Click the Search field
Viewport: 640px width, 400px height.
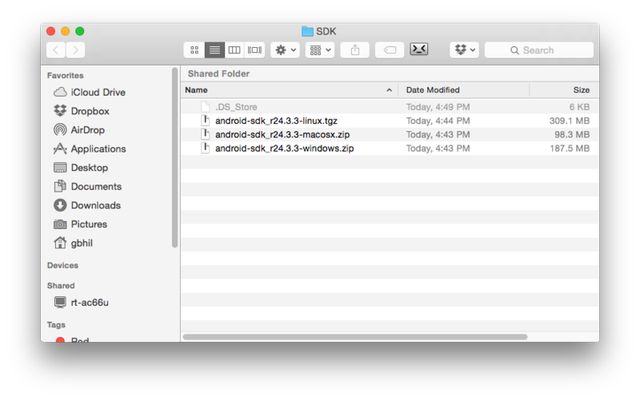pyautogui.click(x=545, y=50)
